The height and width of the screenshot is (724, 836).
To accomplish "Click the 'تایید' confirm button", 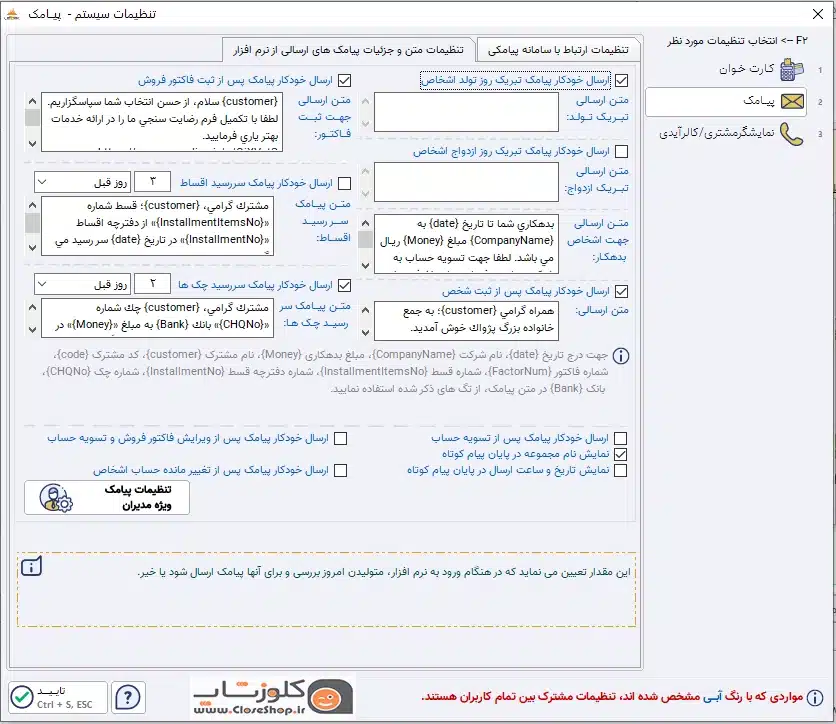I will (x=58, y=697).
